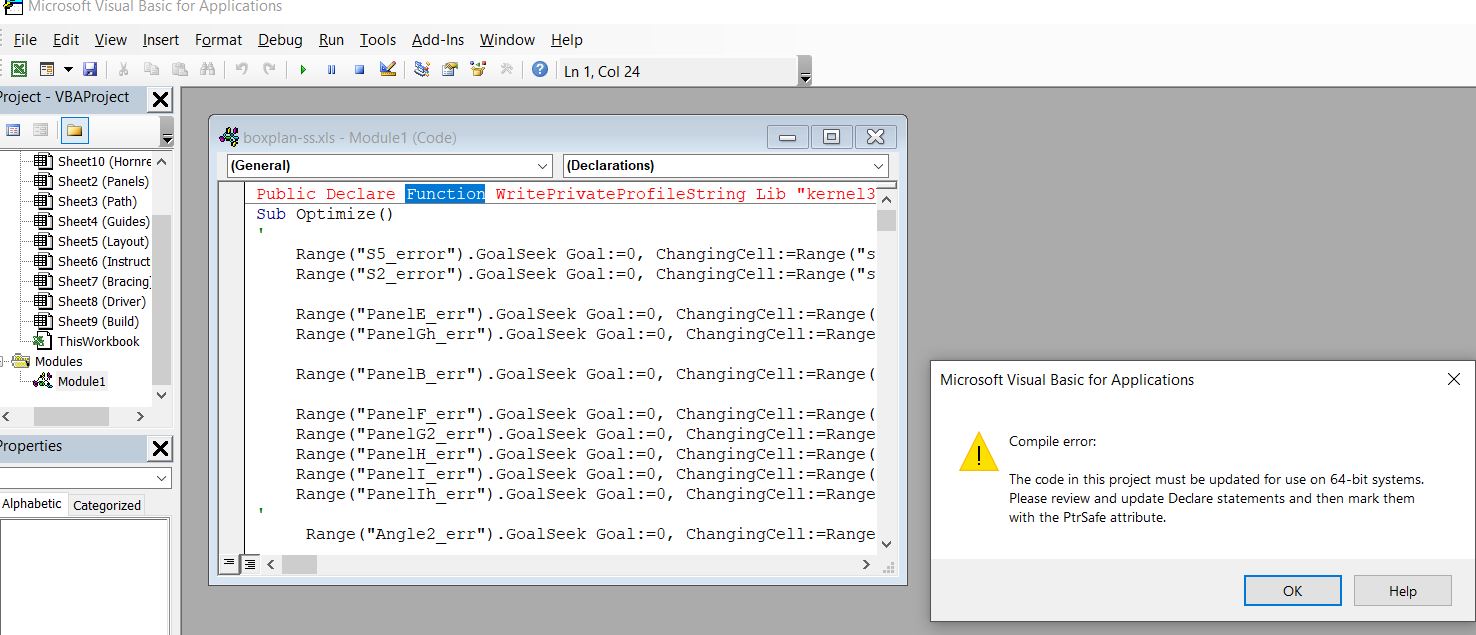Select Sheet9 (Build) in project tree
1476x635 pixels.
(x=98, y=321)
